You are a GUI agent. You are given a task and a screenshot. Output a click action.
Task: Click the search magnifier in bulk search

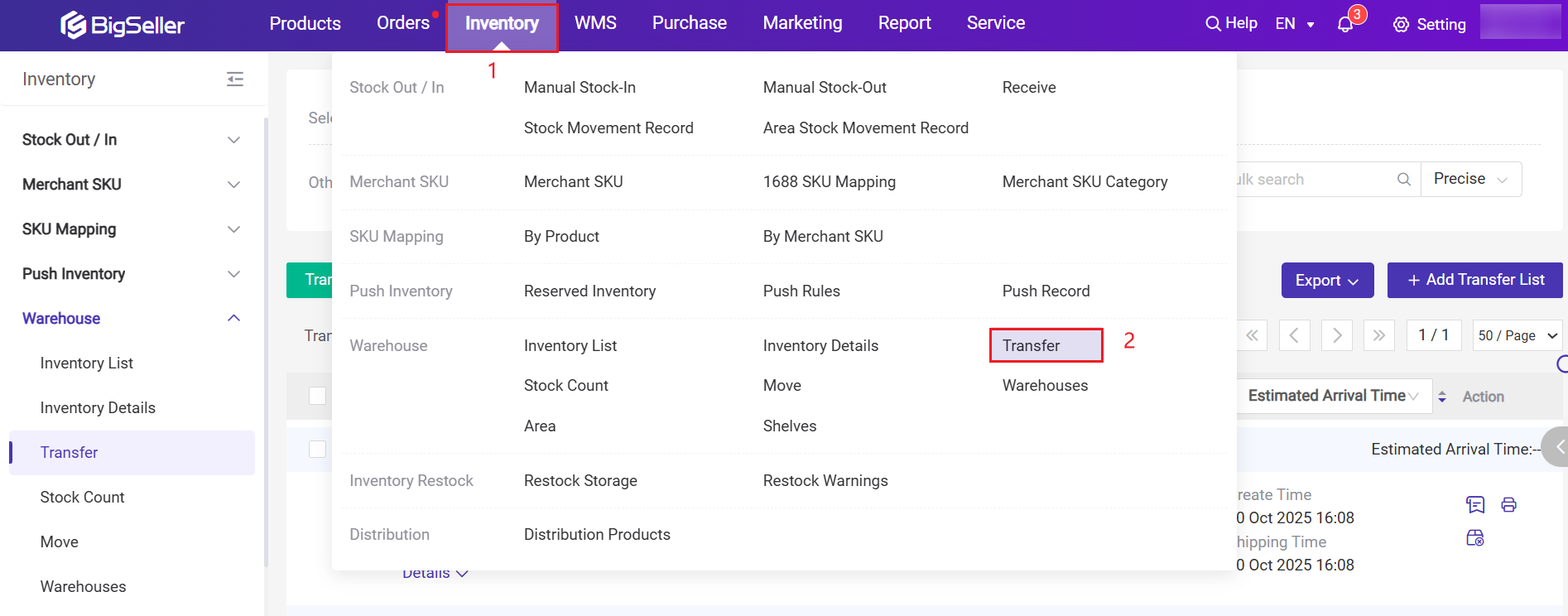(x=1403, y=180)
